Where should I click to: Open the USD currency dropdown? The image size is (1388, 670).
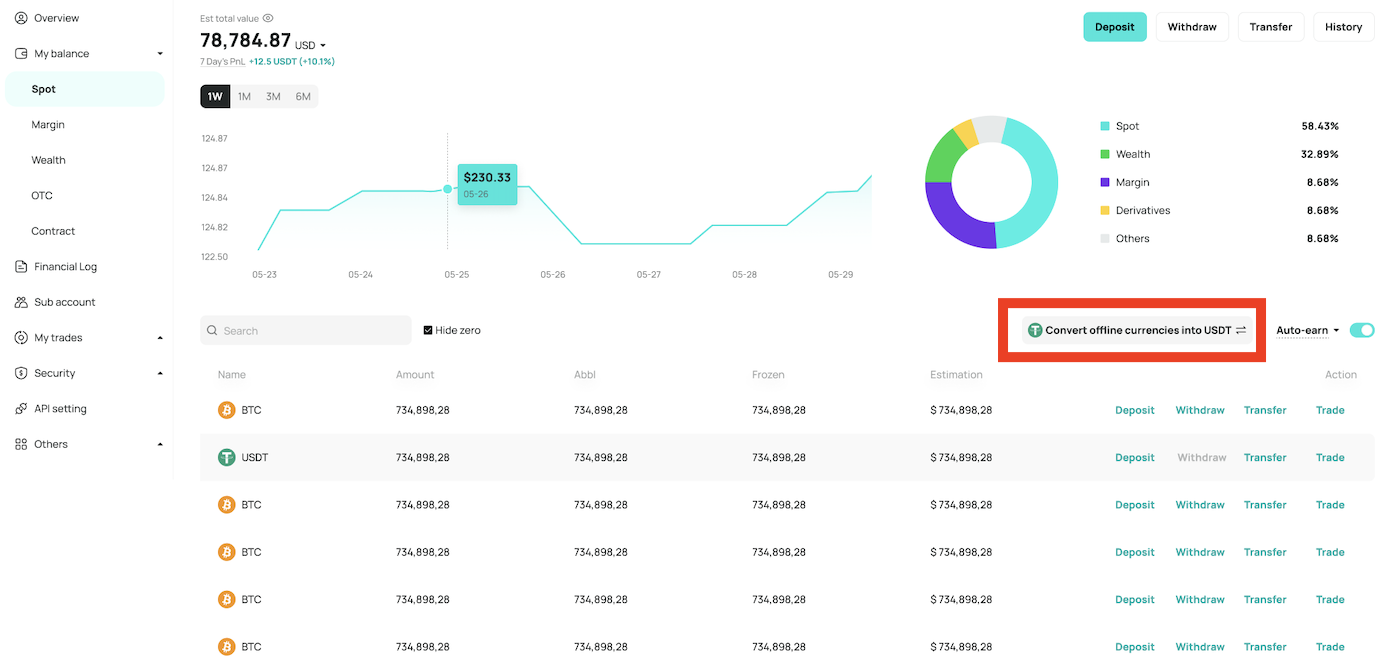coord(312,45)
